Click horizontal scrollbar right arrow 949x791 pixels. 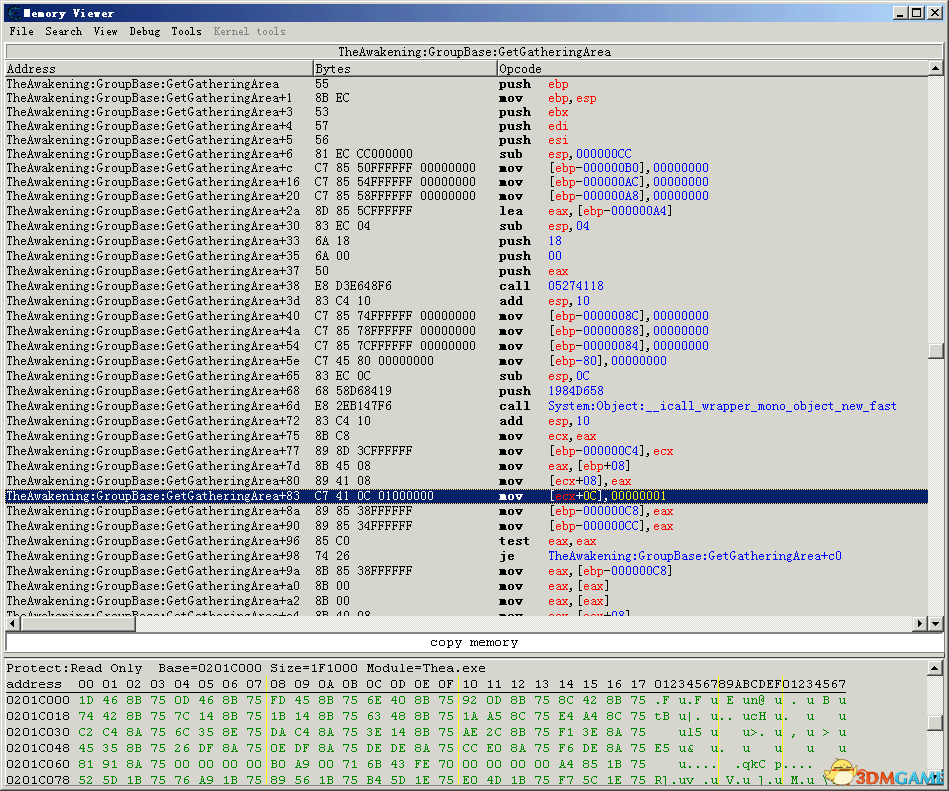click(920, 623)
